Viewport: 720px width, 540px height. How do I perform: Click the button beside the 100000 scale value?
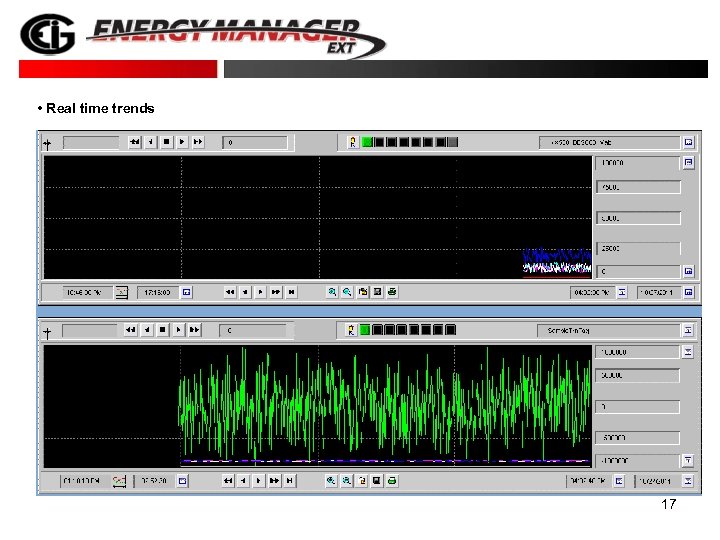[x=688, y=352]
